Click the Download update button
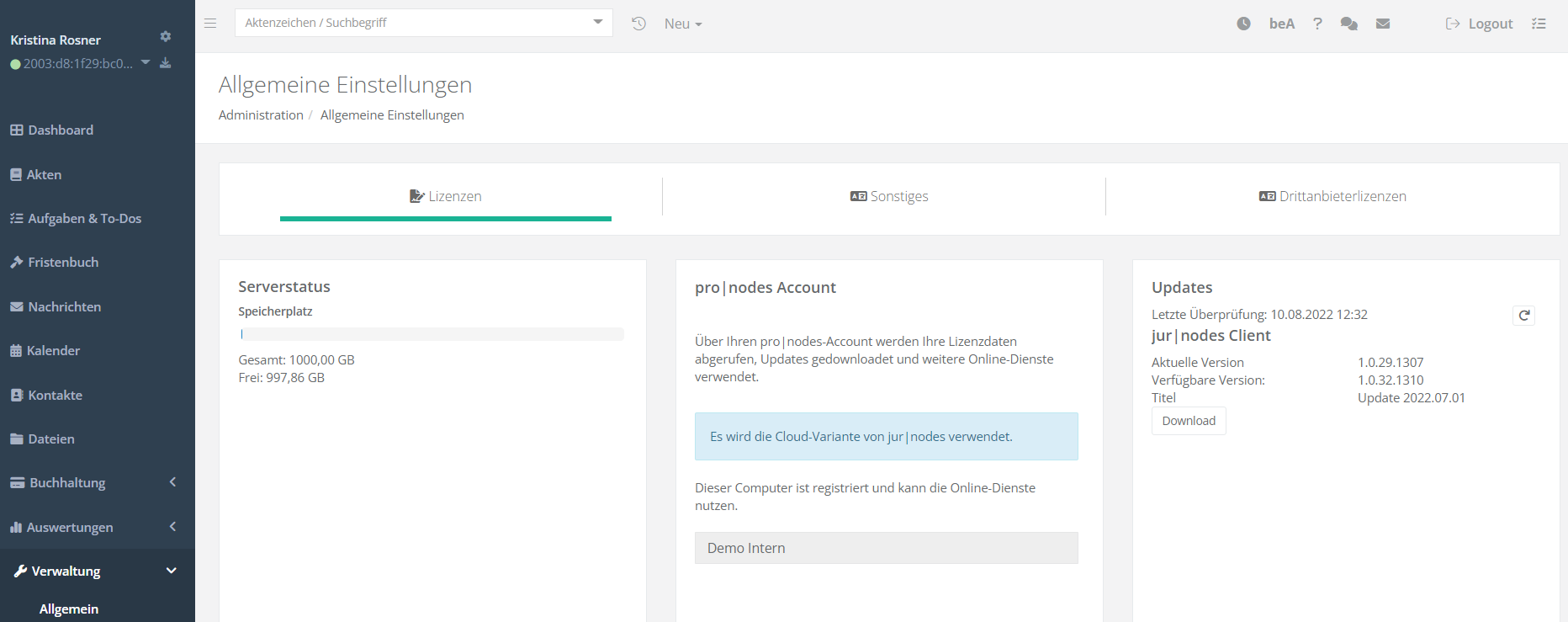 [x=1188, y=421]
